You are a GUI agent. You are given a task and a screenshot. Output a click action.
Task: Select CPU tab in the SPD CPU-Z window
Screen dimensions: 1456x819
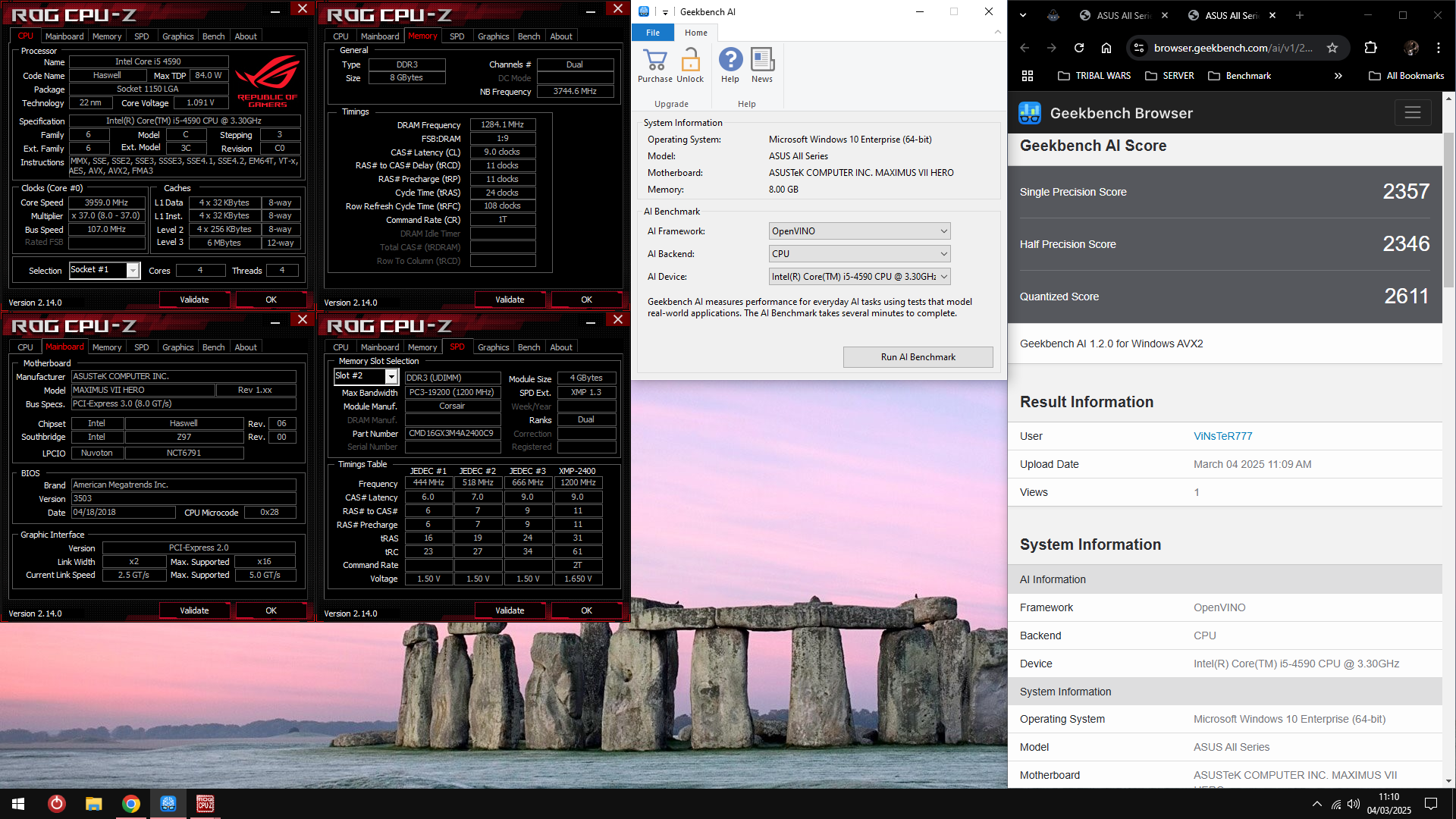(x=341, y=347)
